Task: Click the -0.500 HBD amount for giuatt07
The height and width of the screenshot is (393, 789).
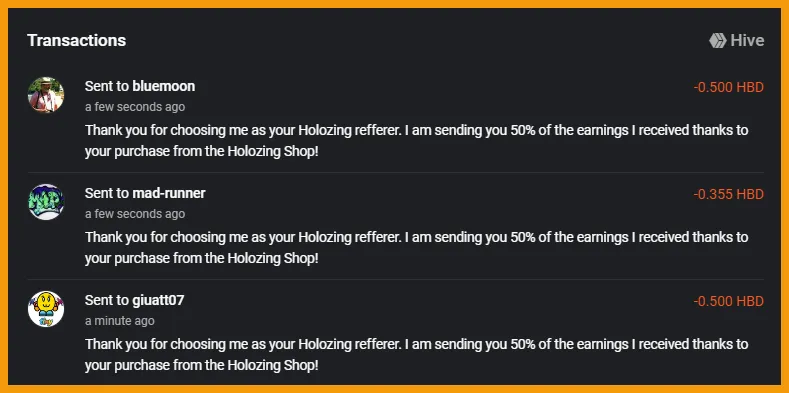Action: pos(729,301)
